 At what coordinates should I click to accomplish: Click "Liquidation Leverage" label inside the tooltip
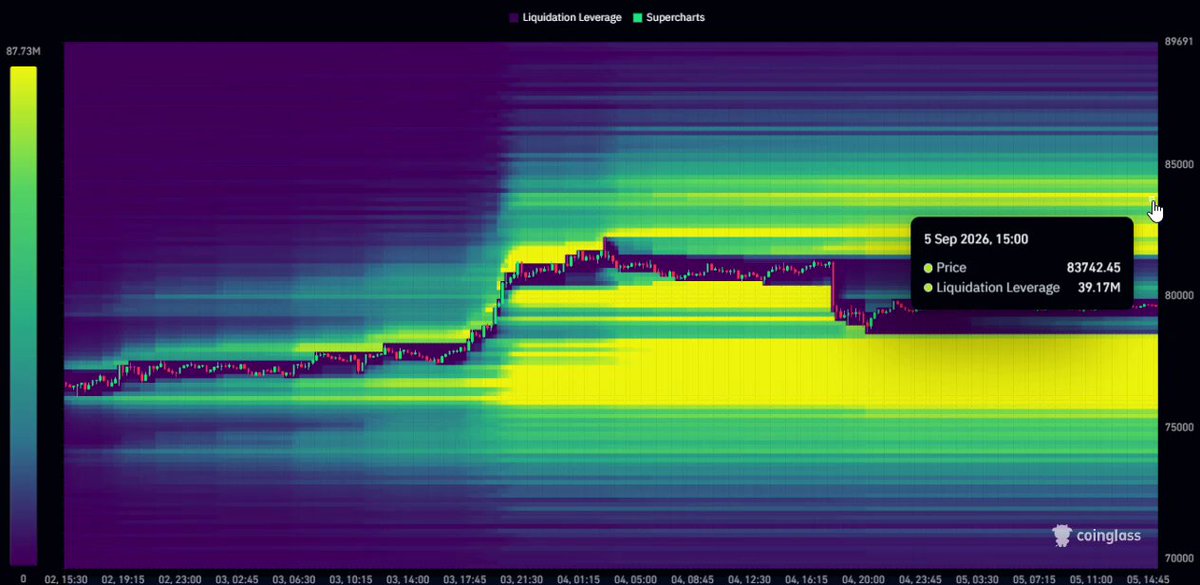tap(998, 288)
